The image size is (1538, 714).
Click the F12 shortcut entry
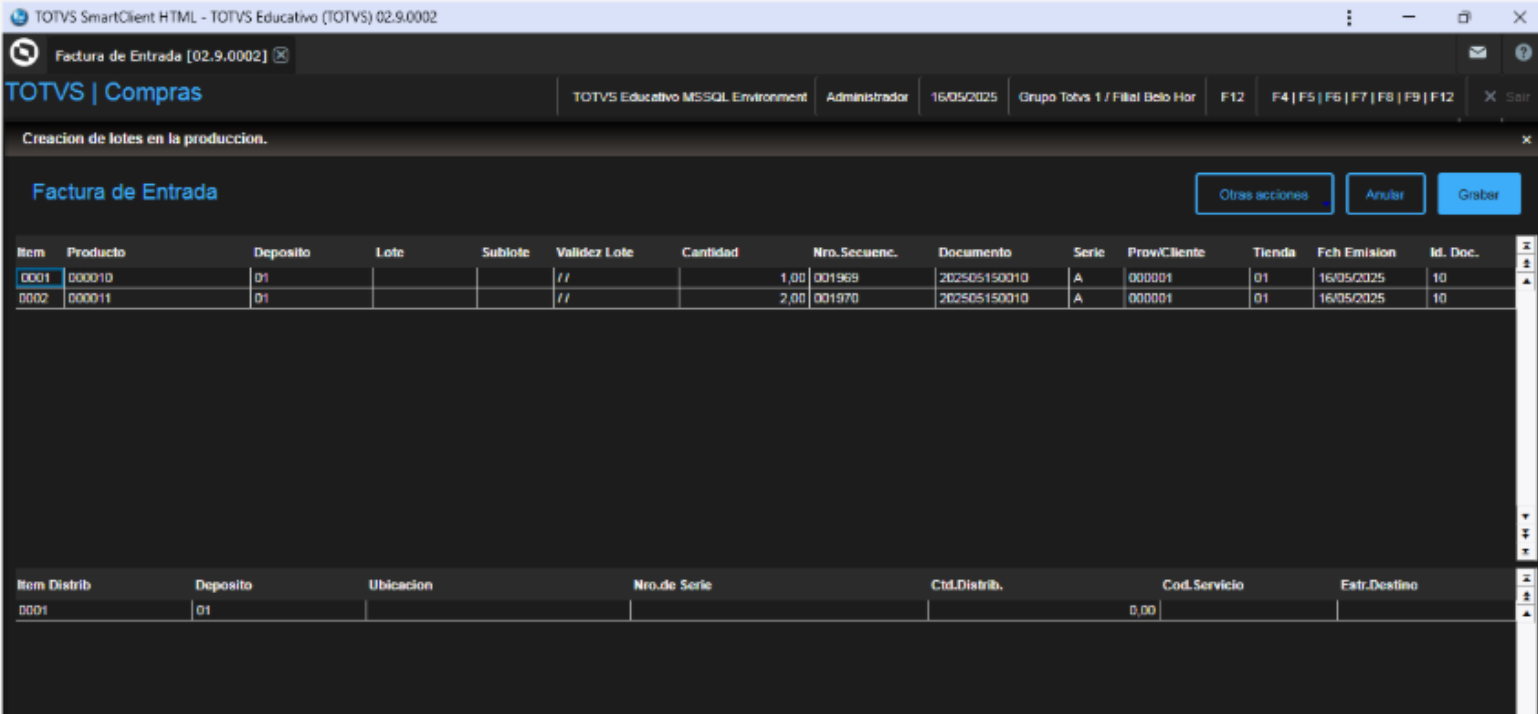click(x=1232, y=97)
